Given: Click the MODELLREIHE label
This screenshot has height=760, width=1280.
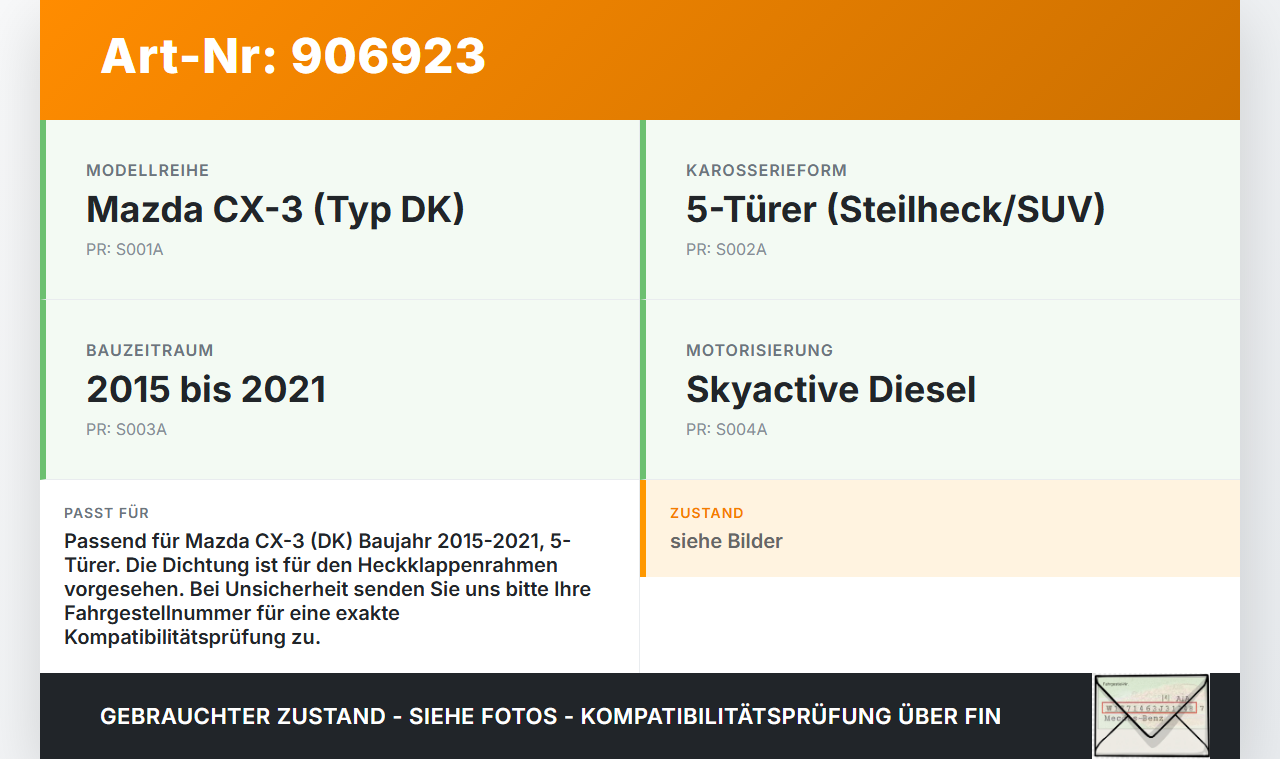Looking at the screenshot, I should pos(148,171).
